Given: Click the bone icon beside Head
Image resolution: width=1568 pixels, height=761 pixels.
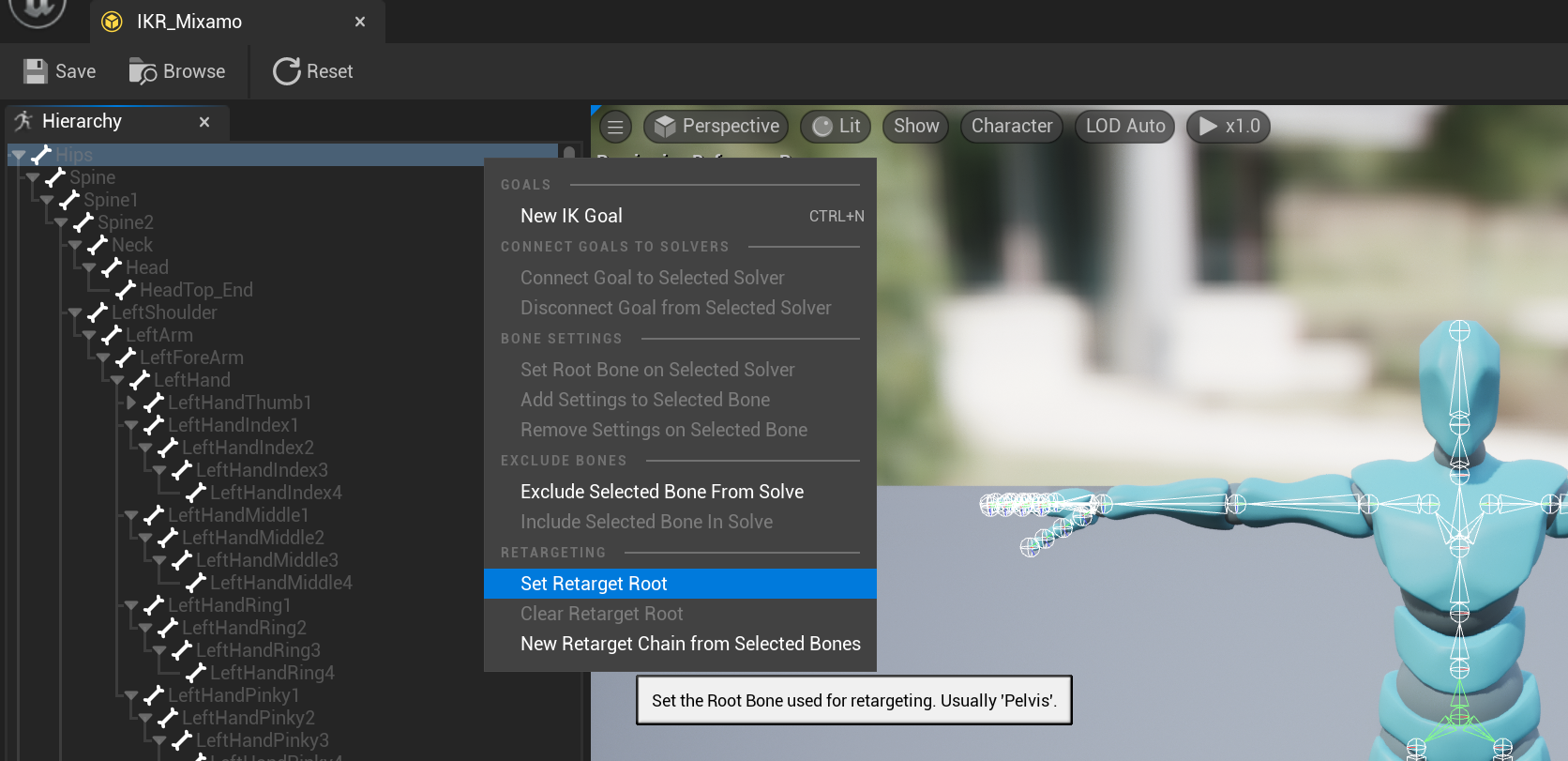Looking at the screenshot, I should 112,267.
